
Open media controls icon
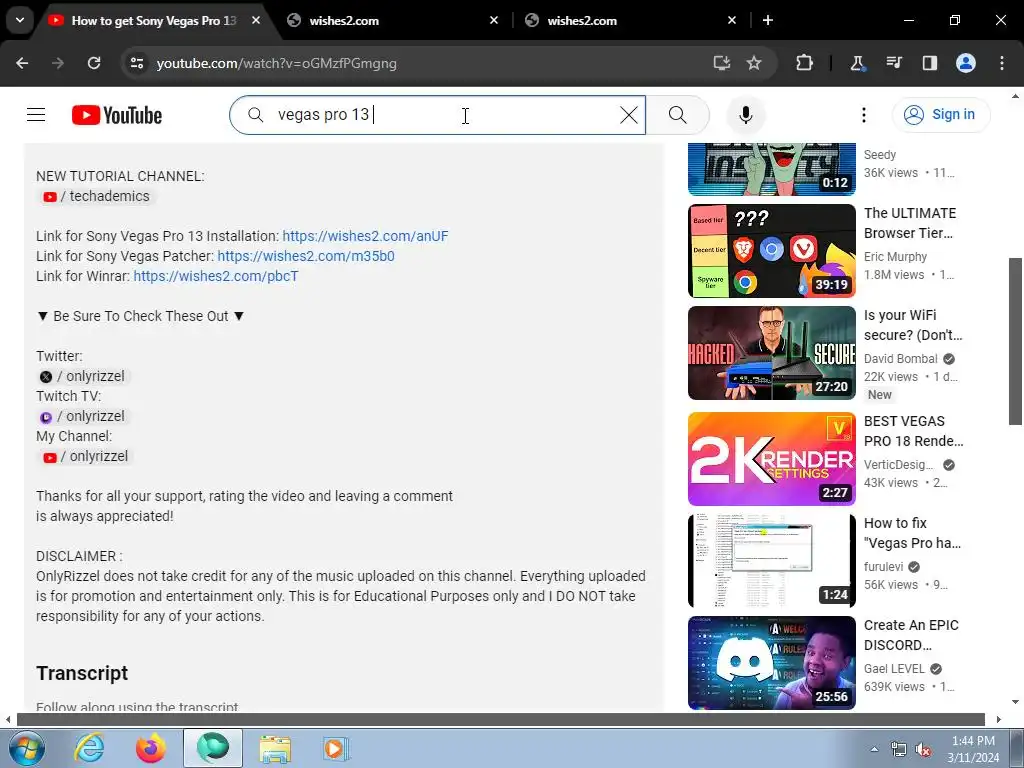pos(893,63)
